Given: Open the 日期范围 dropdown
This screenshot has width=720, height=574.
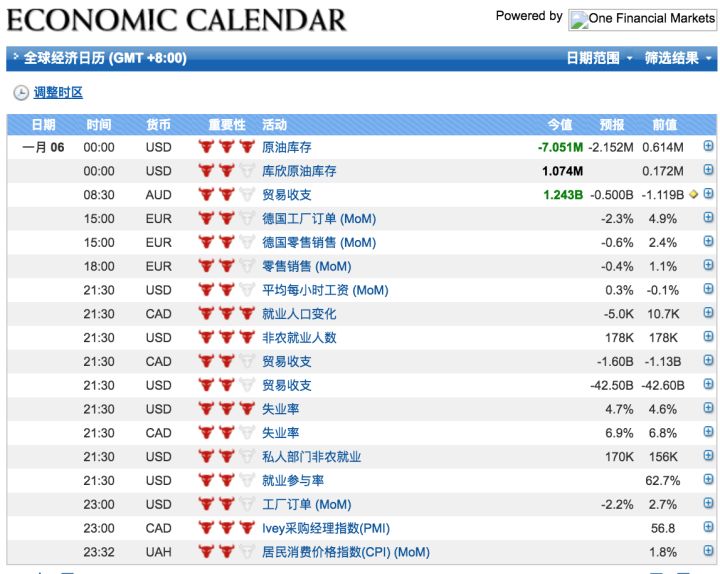Looking at the screenshot, I should [x=599, y=59].
